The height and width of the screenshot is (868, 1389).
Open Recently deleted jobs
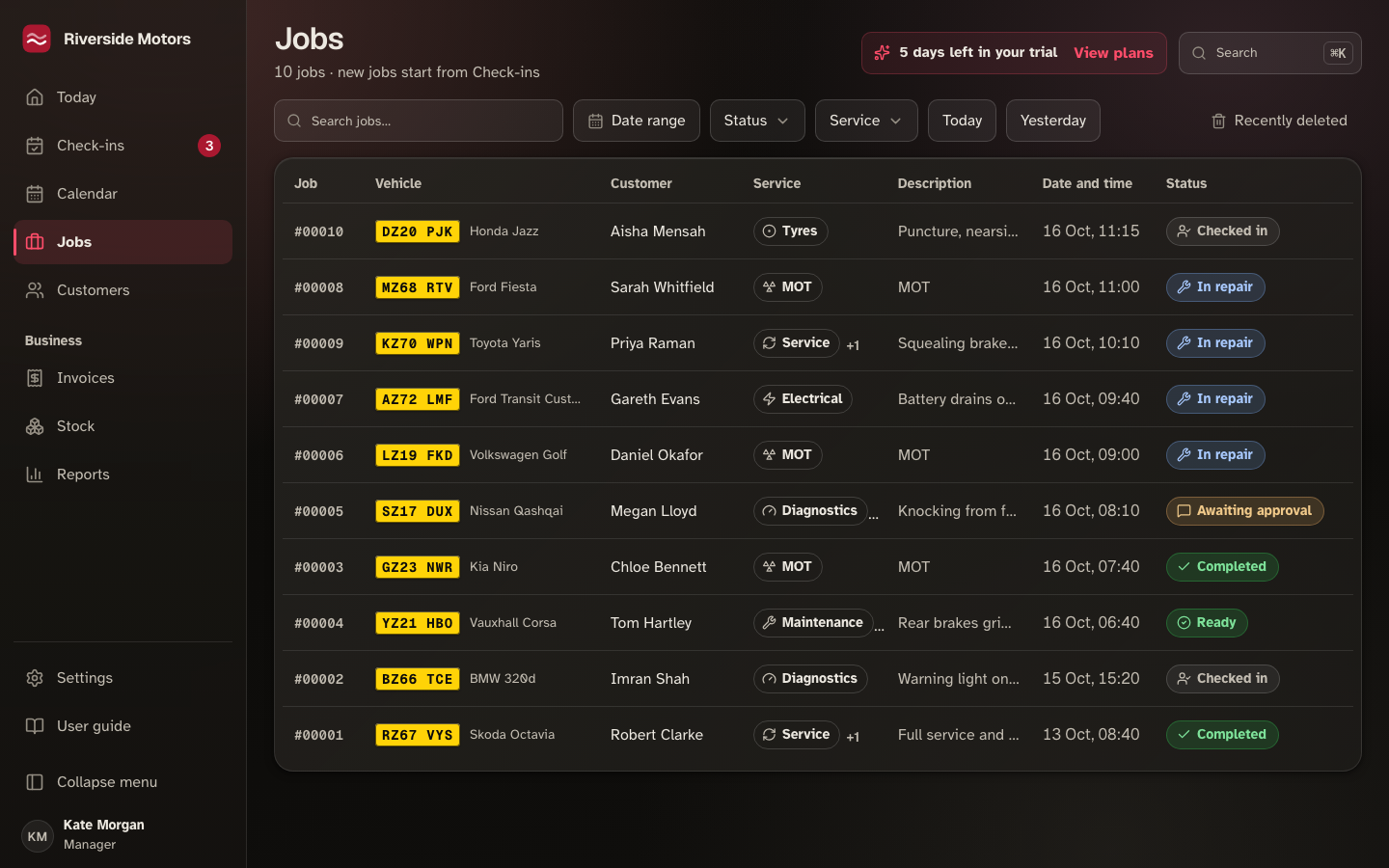tap(1279, 121)
